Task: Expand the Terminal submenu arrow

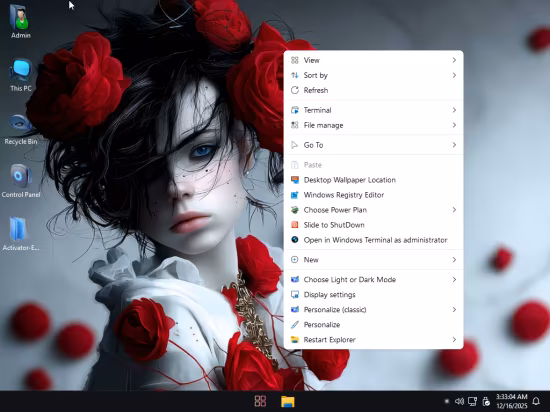Action: tap(454, 110)
